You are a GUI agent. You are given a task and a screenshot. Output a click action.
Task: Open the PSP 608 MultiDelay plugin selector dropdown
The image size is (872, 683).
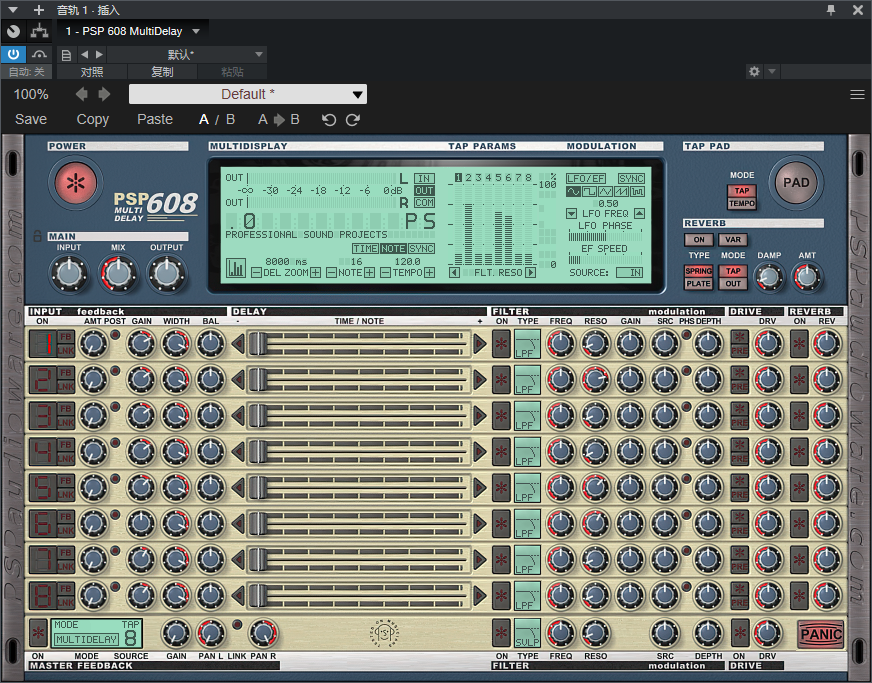coord(132,31)
